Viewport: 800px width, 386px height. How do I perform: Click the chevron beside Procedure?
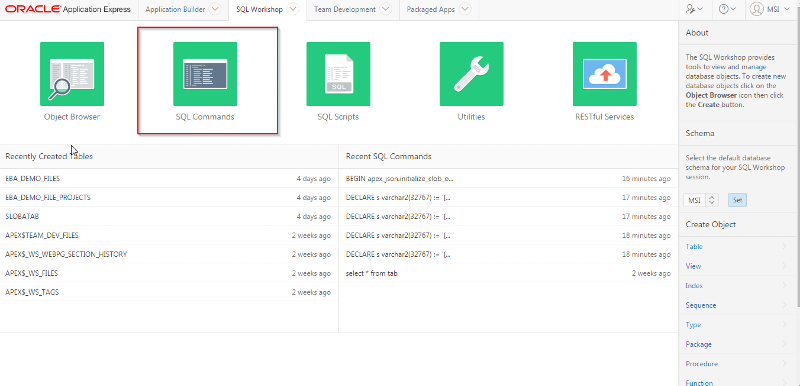click(x=784, y=364)
